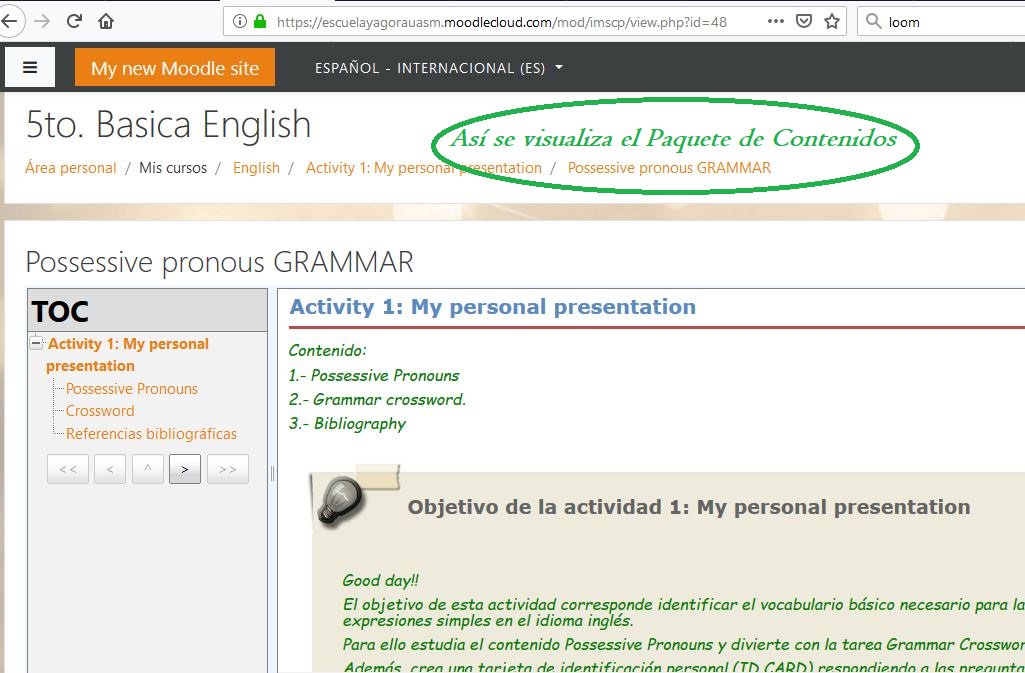
Task: Click Mis cursos breadcrumb text
Action: tap(173, 168)
